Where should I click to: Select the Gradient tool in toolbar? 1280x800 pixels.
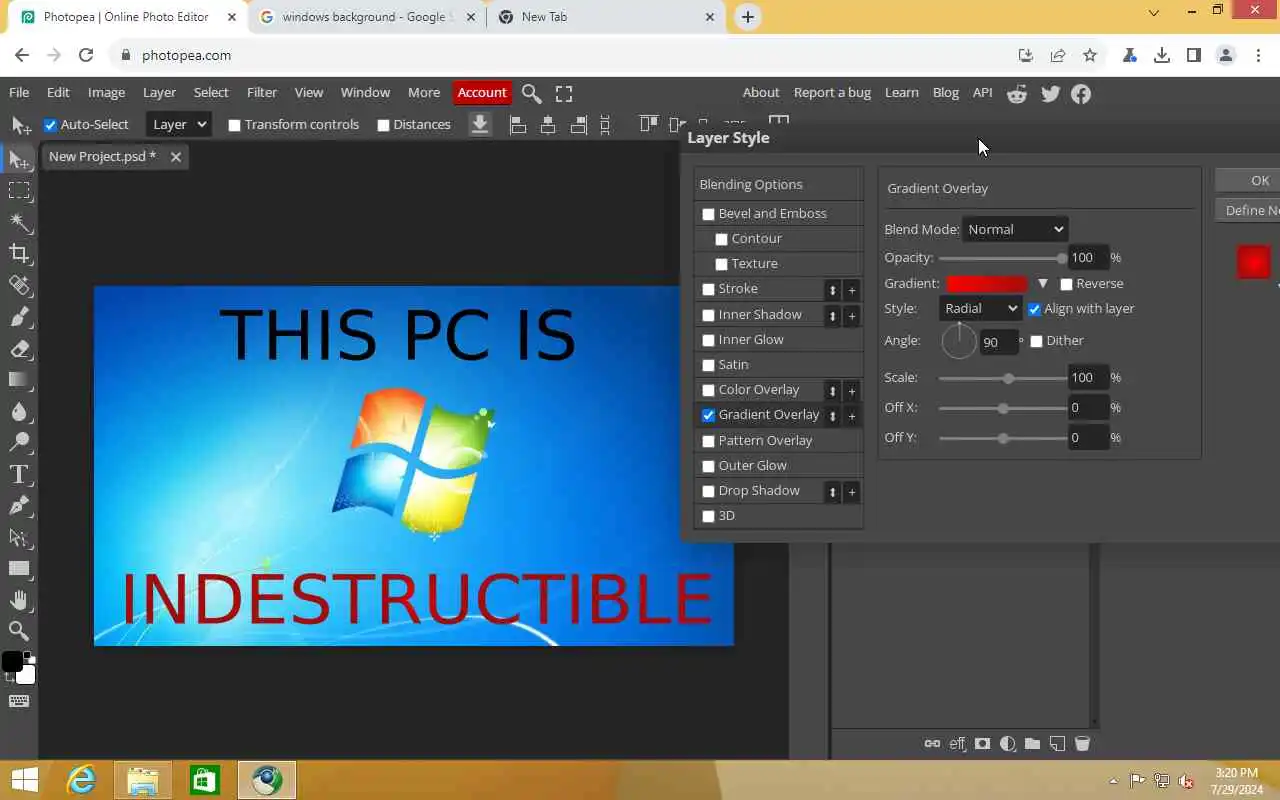tap(19, 380)
